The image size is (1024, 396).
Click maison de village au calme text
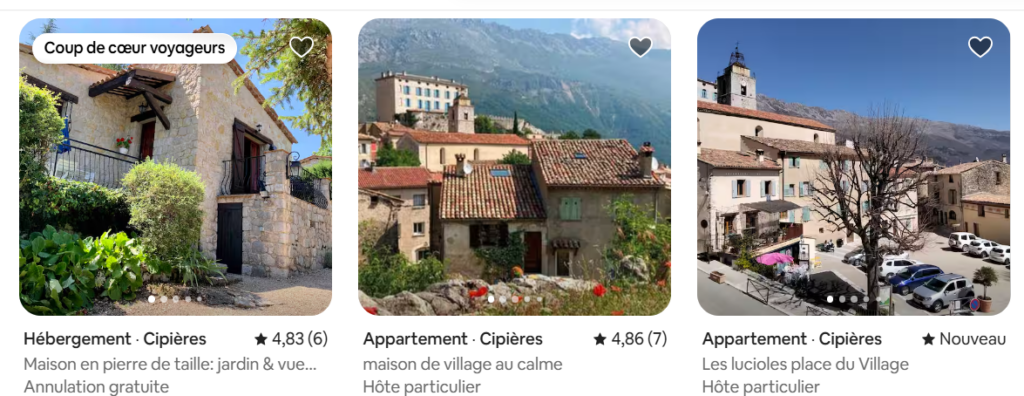click(462, 364)
